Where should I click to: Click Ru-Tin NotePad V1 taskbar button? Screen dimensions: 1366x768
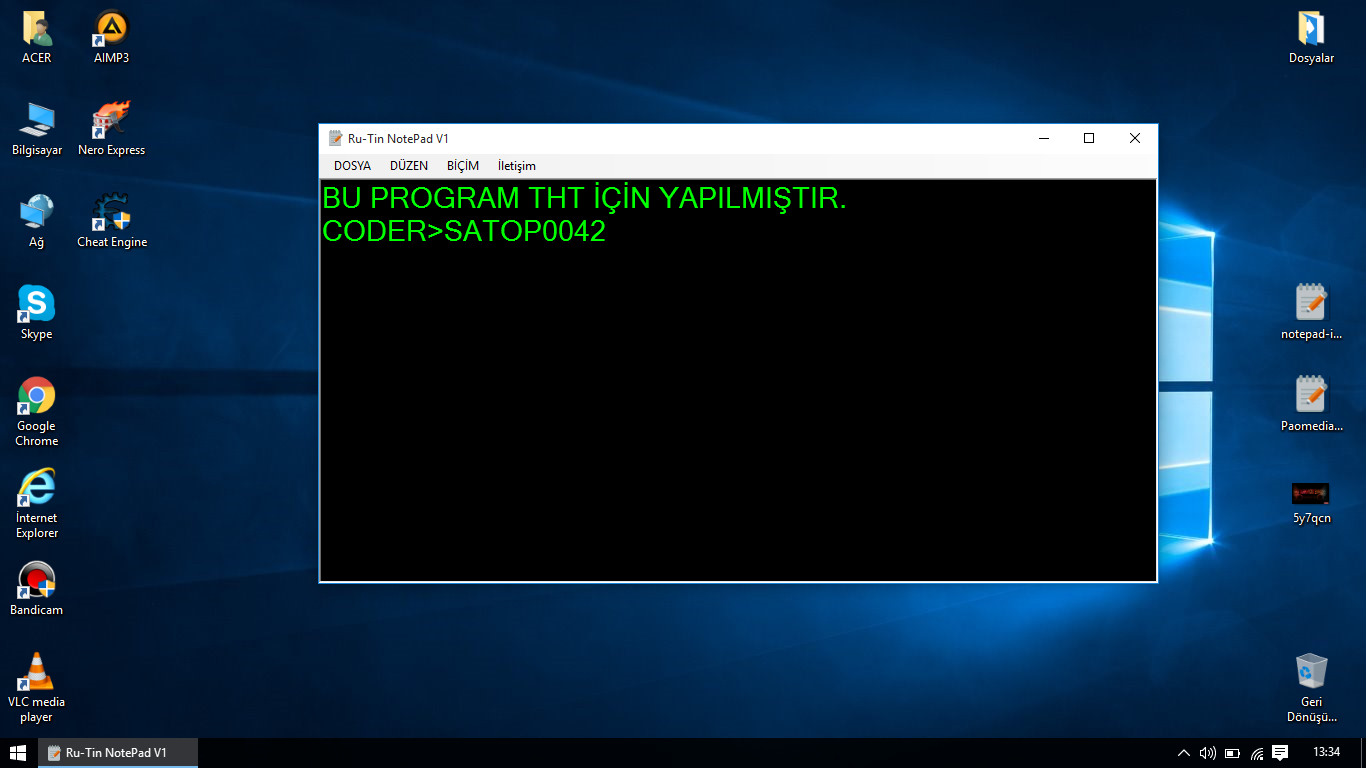[118, 753]
